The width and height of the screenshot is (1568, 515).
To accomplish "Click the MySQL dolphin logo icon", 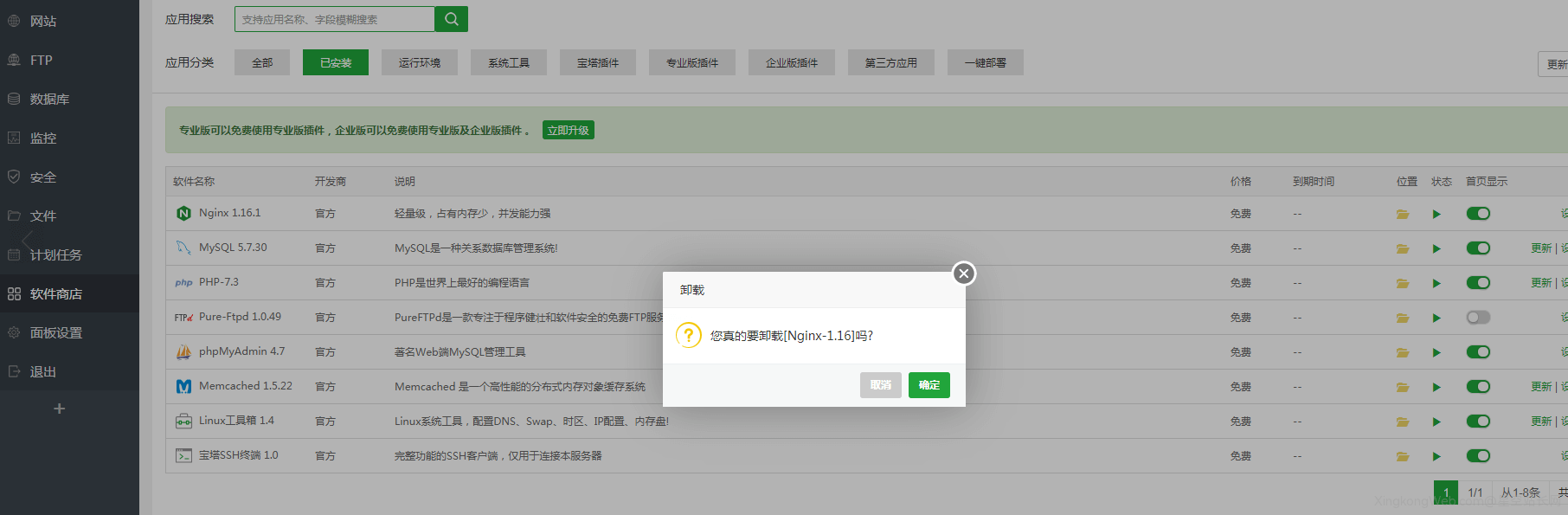I will [x=183, y=248].
